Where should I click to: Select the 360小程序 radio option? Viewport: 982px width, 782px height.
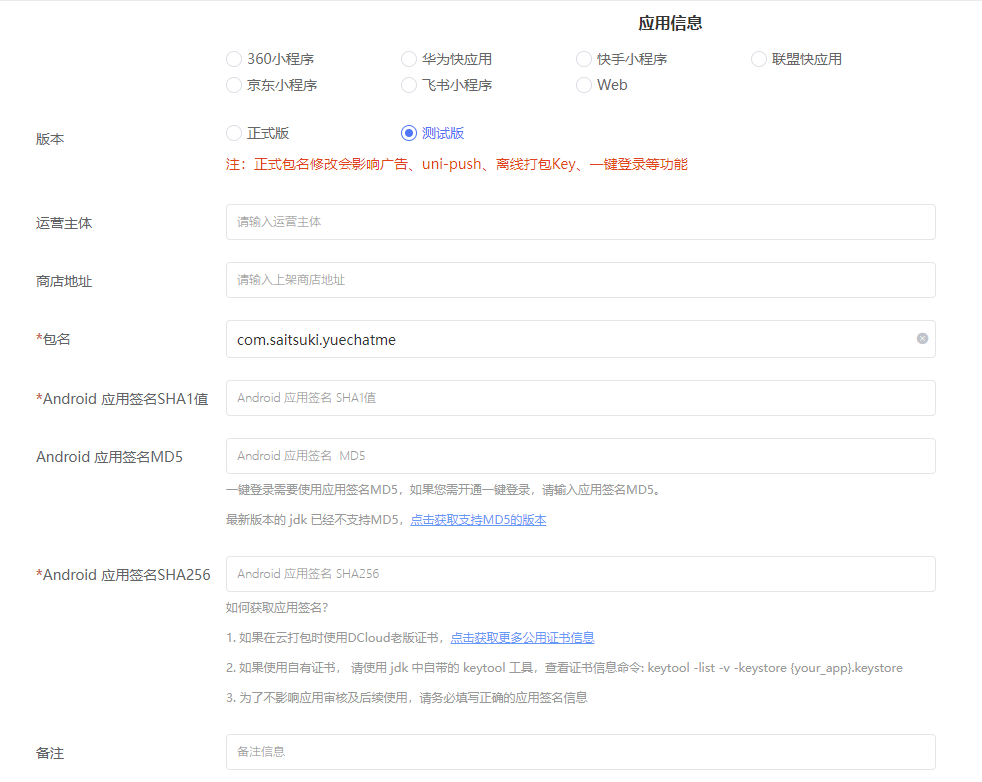[234, 59]
